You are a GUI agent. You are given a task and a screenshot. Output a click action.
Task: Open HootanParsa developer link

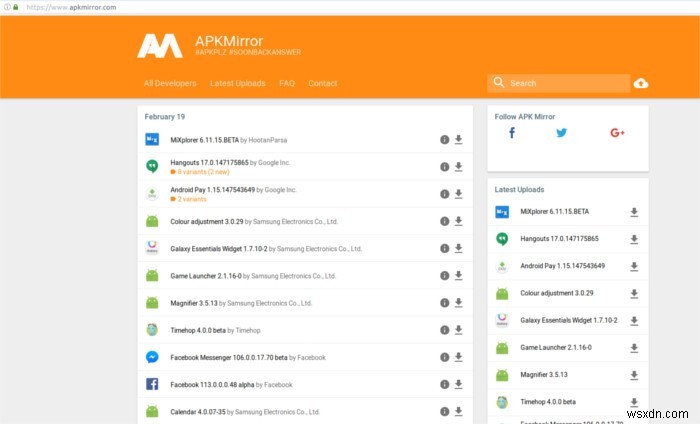point(268,140)
